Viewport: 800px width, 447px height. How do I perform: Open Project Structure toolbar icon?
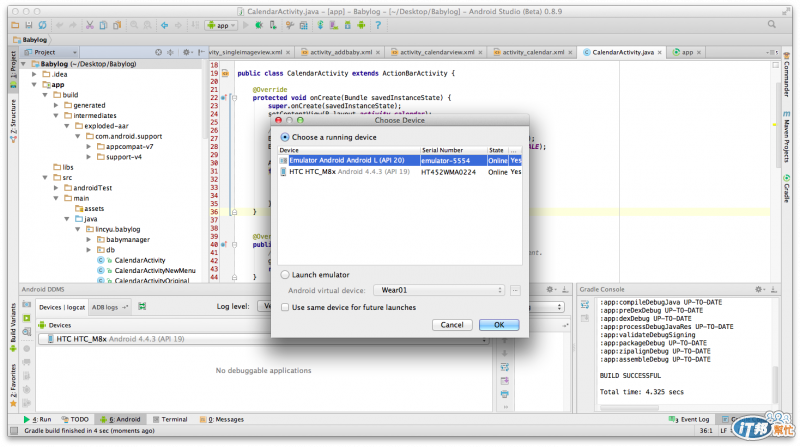click(x=304, y=25)
